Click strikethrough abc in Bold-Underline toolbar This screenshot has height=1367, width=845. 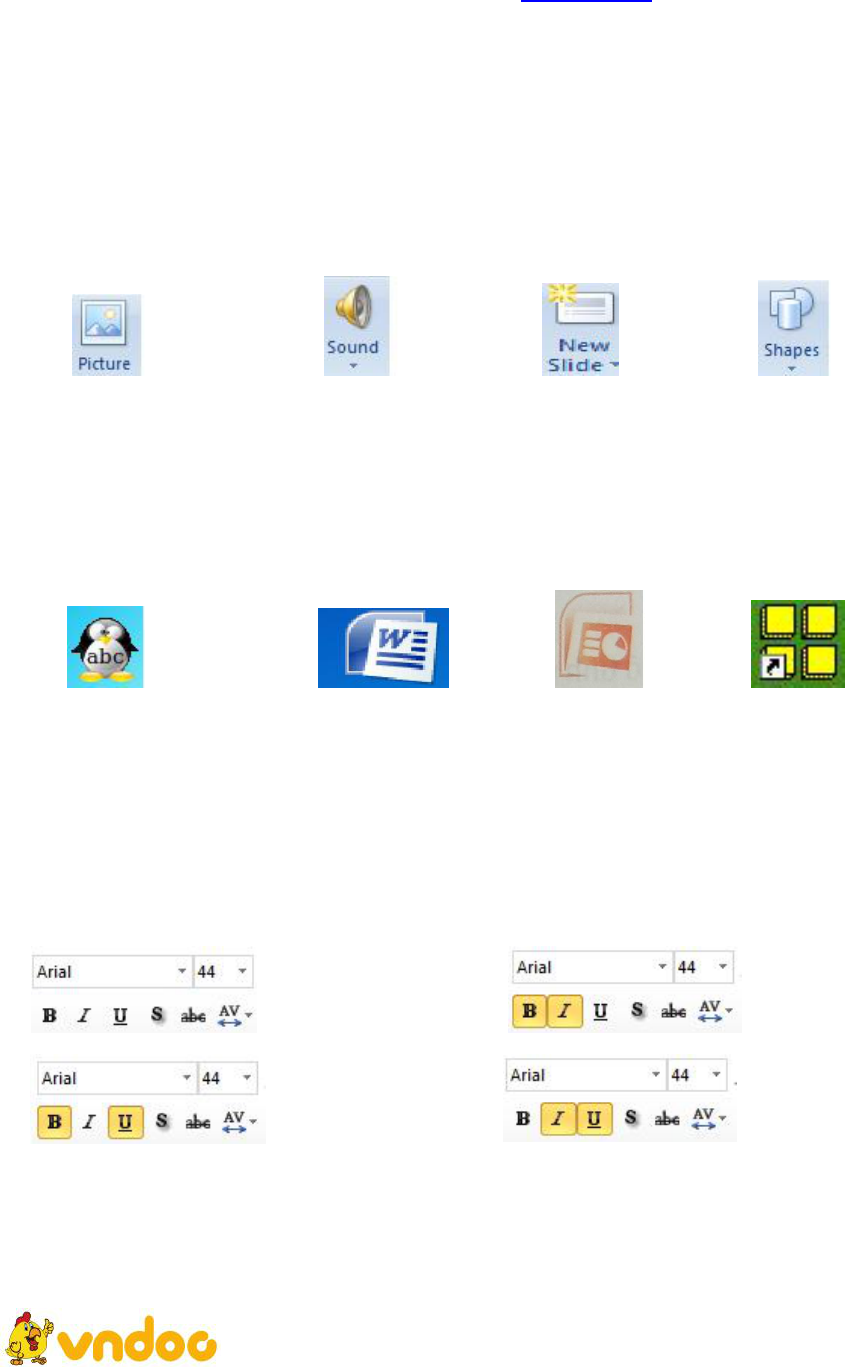coord(192,1123)
